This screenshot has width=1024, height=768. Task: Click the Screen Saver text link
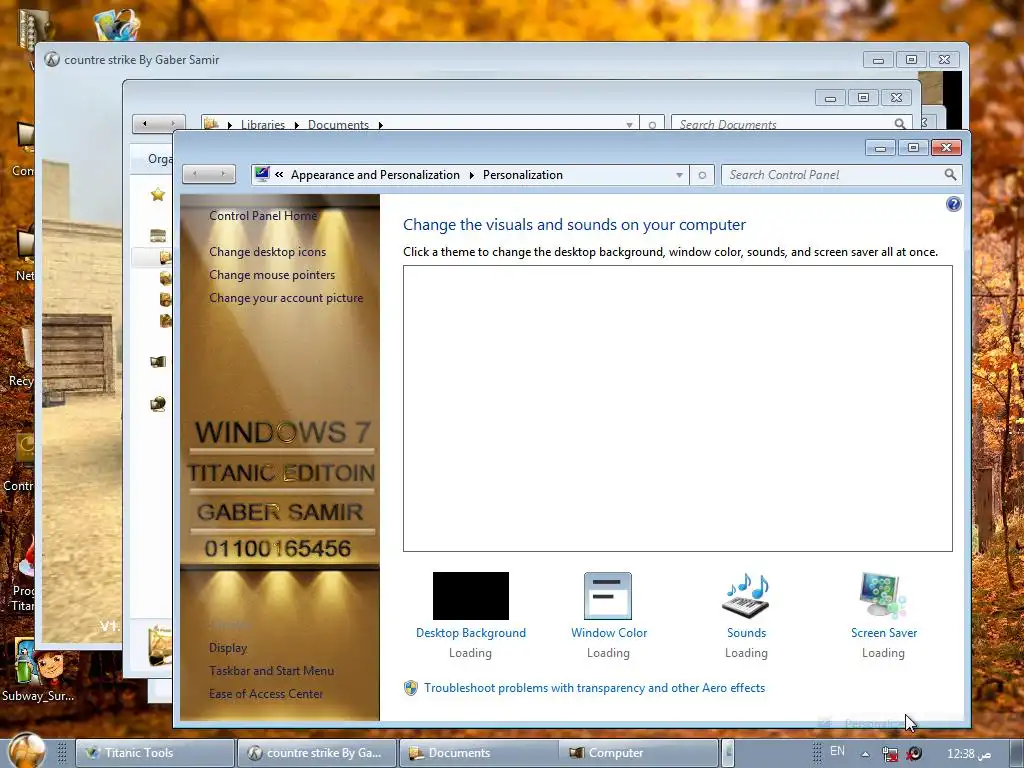pyautogui.click(x=884, y=633)
